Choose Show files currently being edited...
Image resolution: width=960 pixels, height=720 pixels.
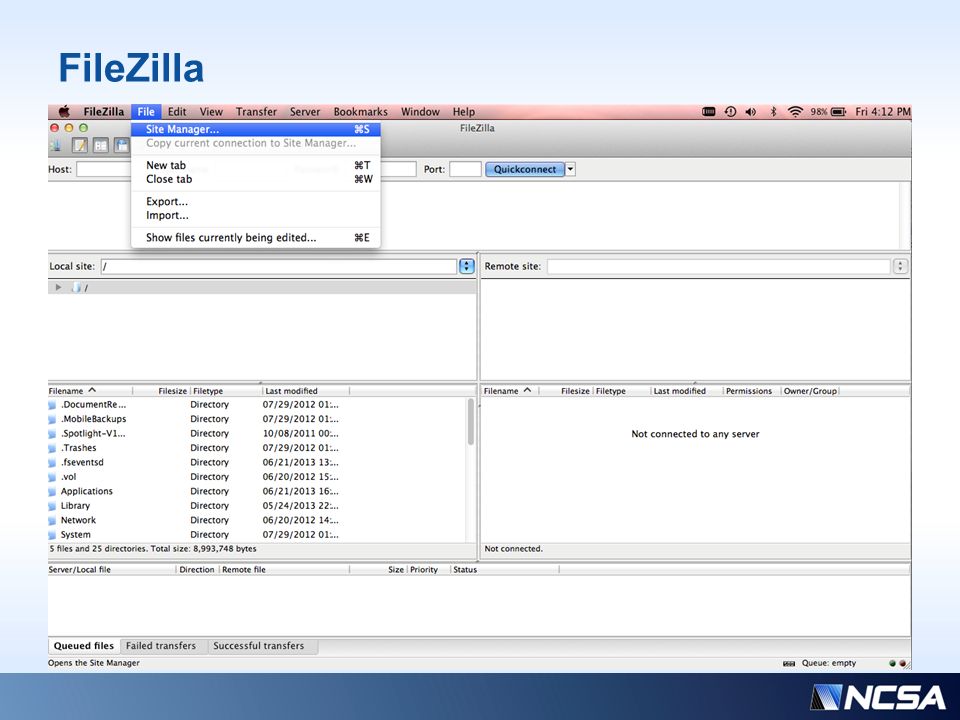pyautogui.click(x=256, y=238)
